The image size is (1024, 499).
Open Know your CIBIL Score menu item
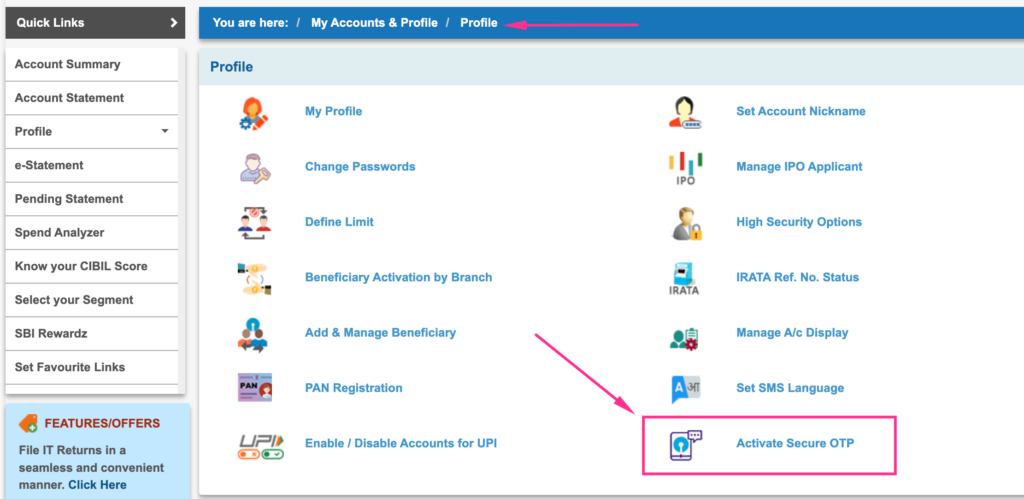[81, 266]
